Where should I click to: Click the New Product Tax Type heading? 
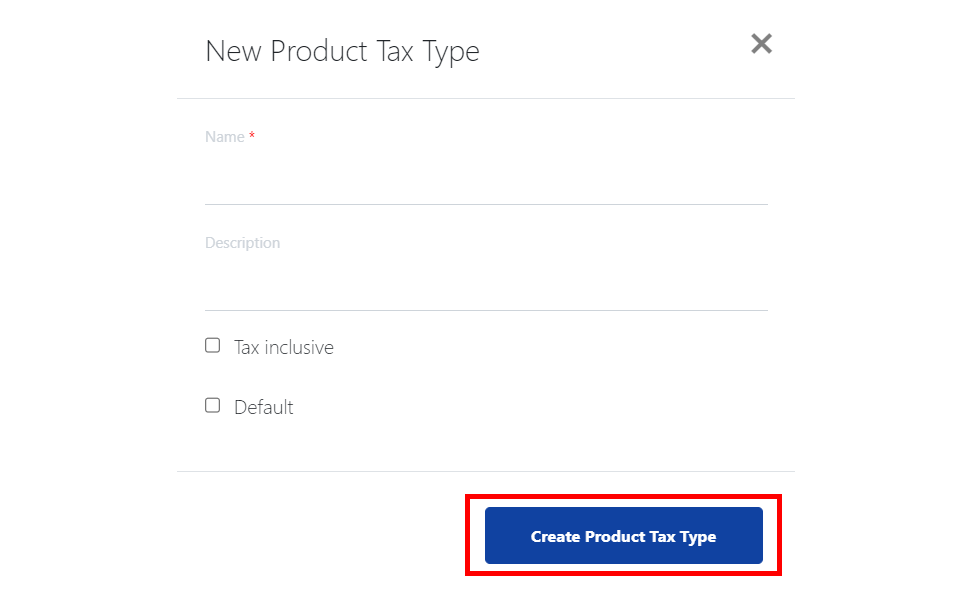342,51
